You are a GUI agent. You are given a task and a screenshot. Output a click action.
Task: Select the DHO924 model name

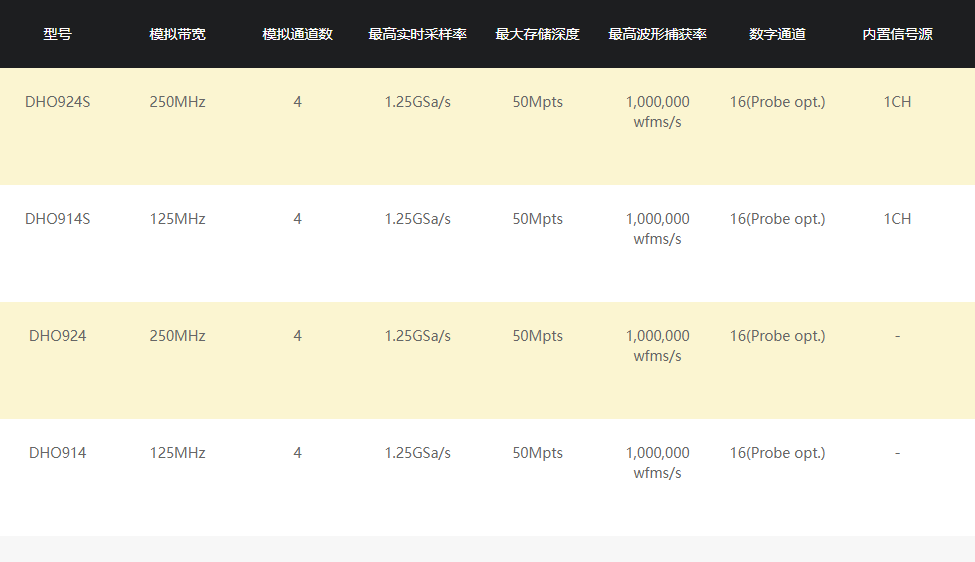click(x=57, y=336)
